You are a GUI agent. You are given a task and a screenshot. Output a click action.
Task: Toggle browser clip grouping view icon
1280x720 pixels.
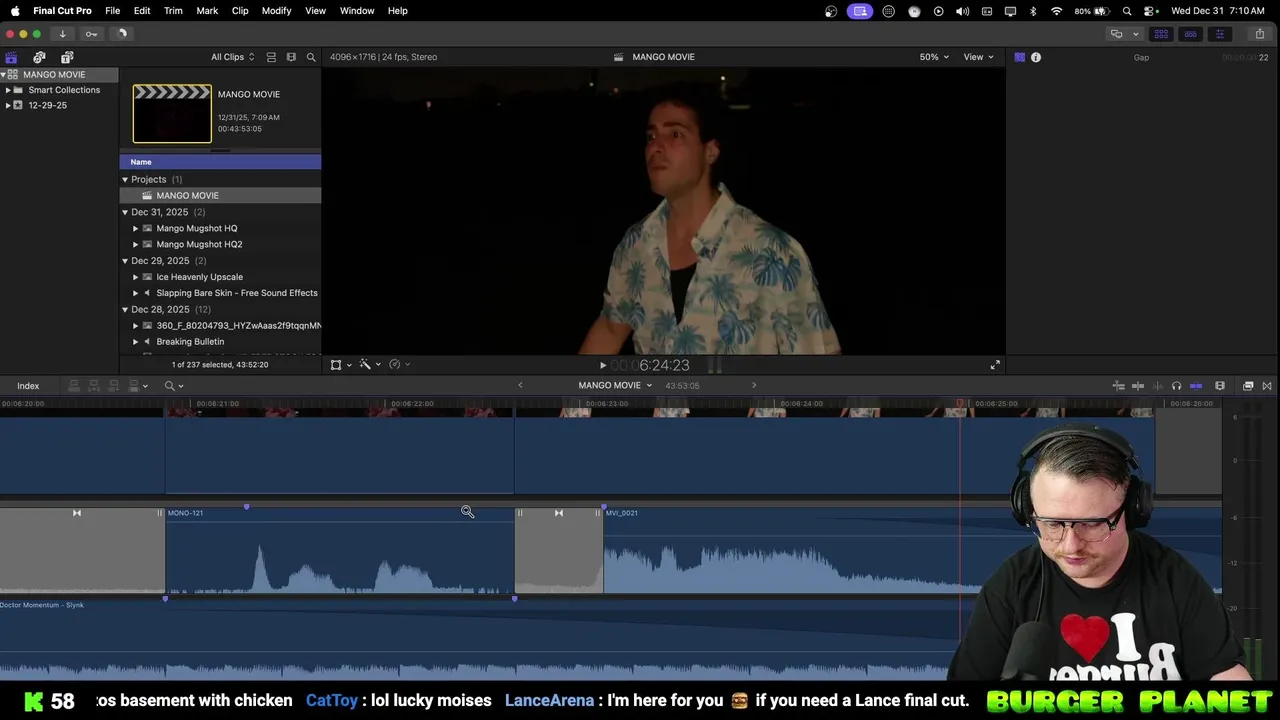(271, 57)
